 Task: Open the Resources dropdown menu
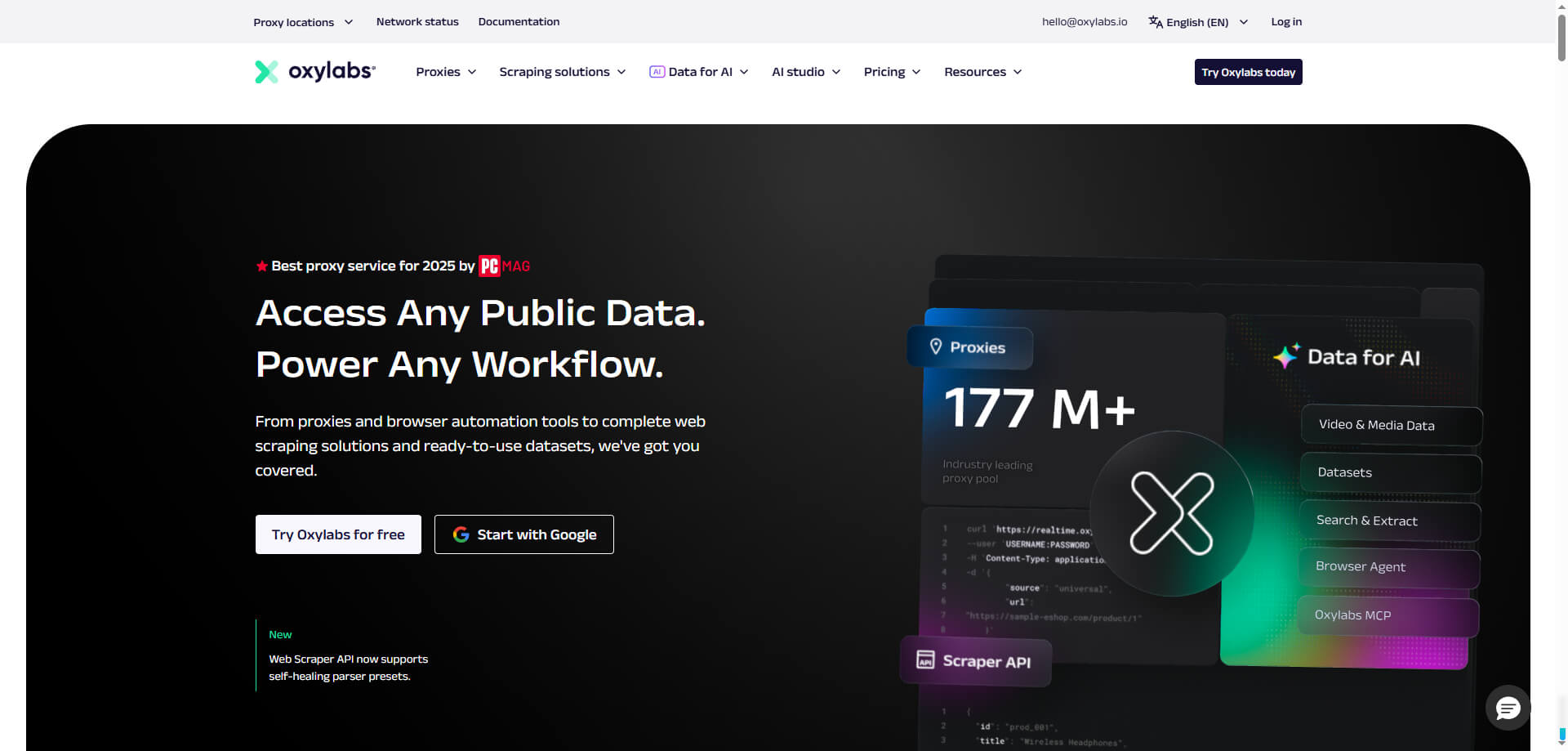(x=982, y=72)
